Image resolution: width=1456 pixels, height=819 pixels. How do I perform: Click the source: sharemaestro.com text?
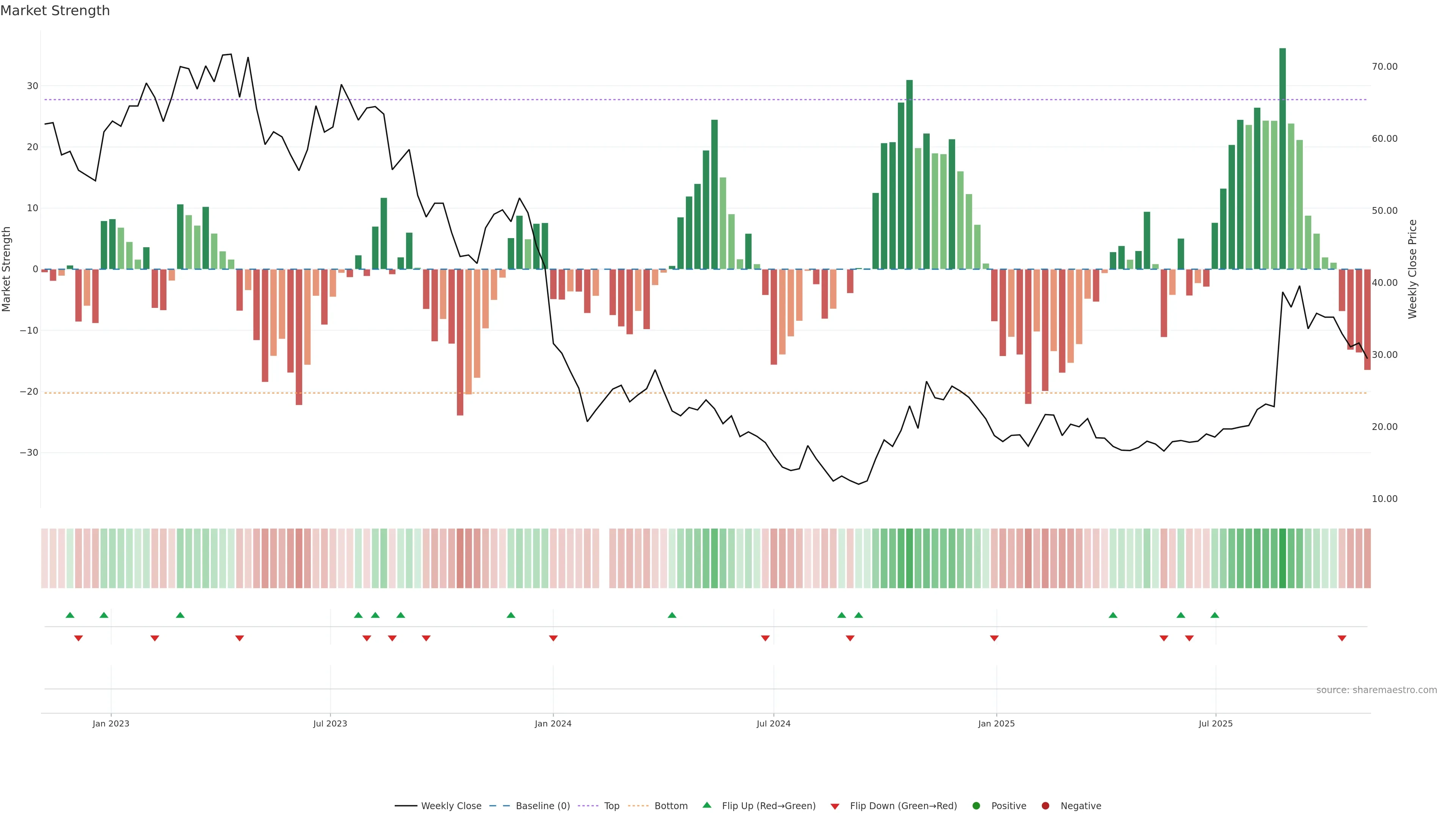(1376, 690)
